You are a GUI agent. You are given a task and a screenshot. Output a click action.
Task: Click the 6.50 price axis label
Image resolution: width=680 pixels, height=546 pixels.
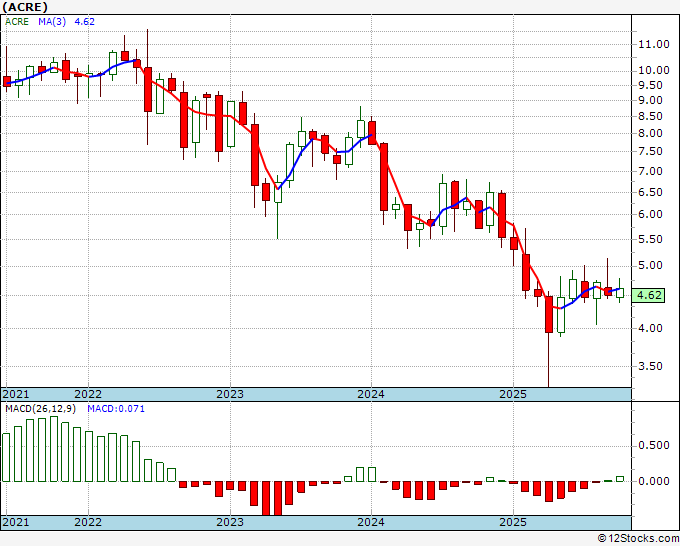click(x=650, y=192)
